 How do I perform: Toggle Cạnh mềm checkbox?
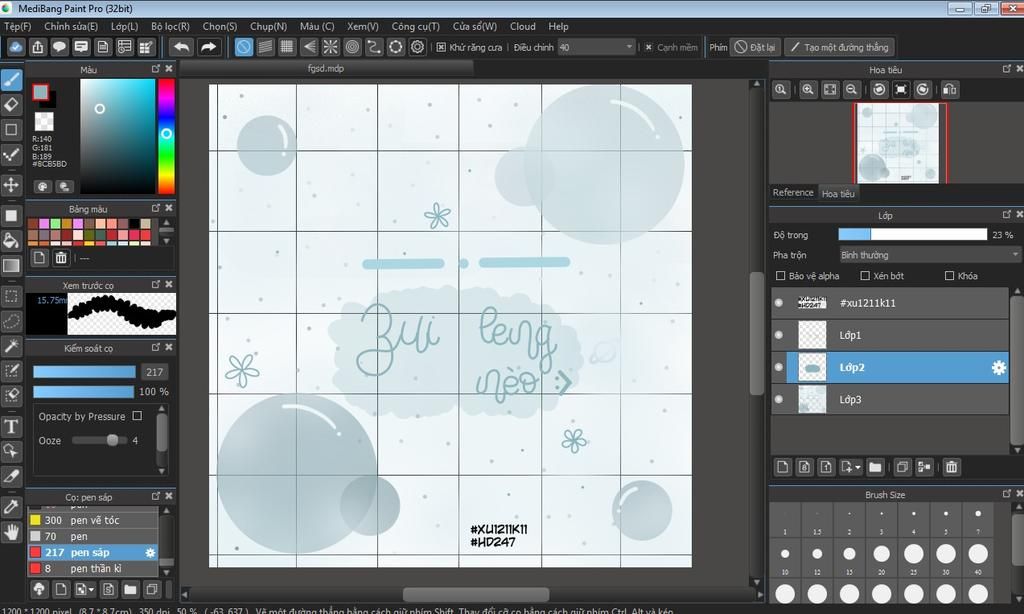648,47
